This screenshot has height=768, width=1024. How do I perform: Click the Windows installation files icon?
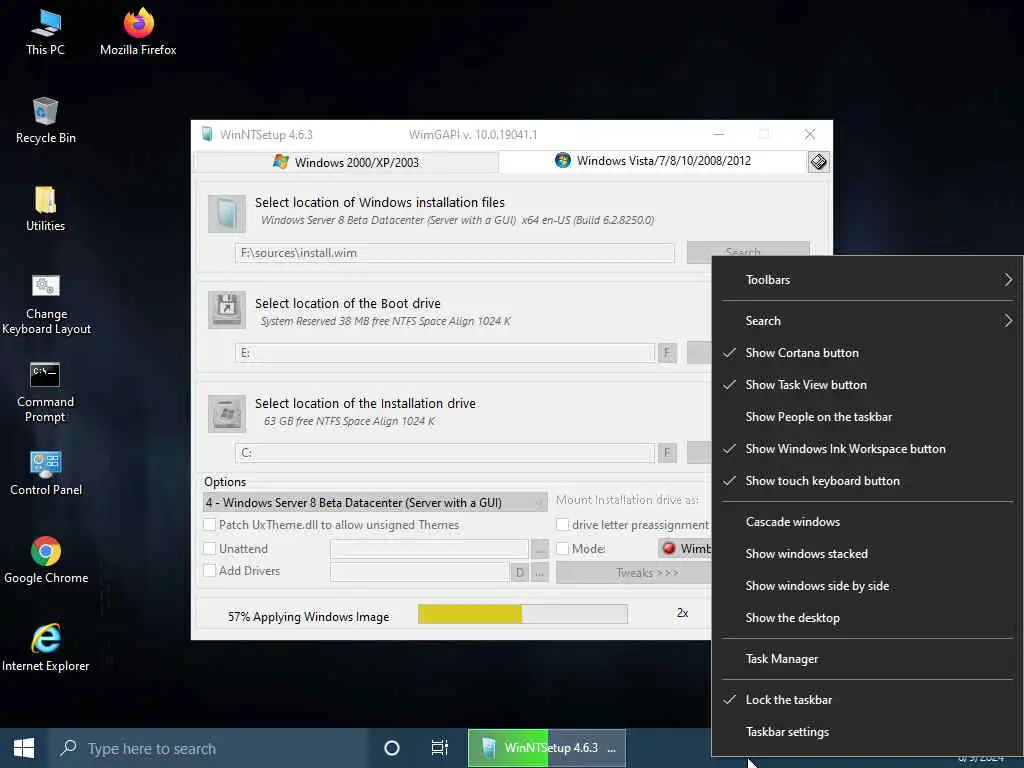pyautogui.click(x=227, y=214)
